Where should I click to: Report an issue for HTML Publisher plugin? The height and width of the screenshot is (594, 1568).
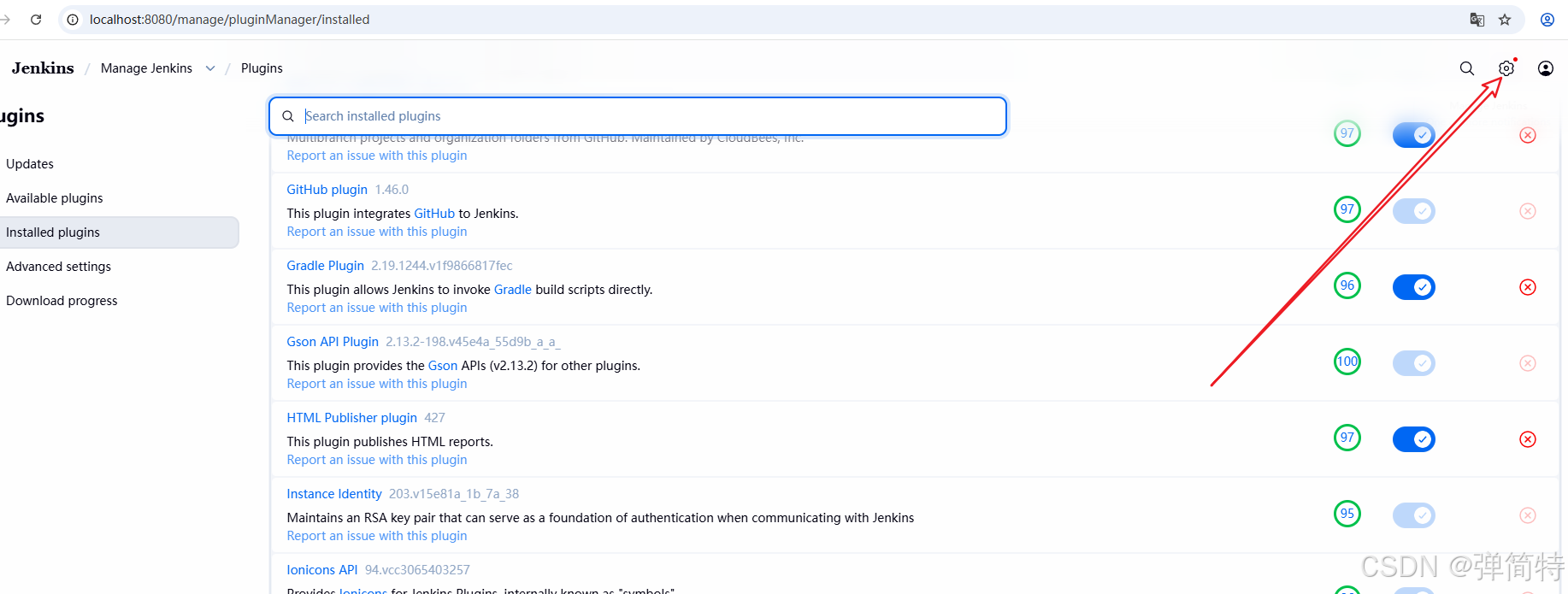pyautogui.click(x=377, y=460)
